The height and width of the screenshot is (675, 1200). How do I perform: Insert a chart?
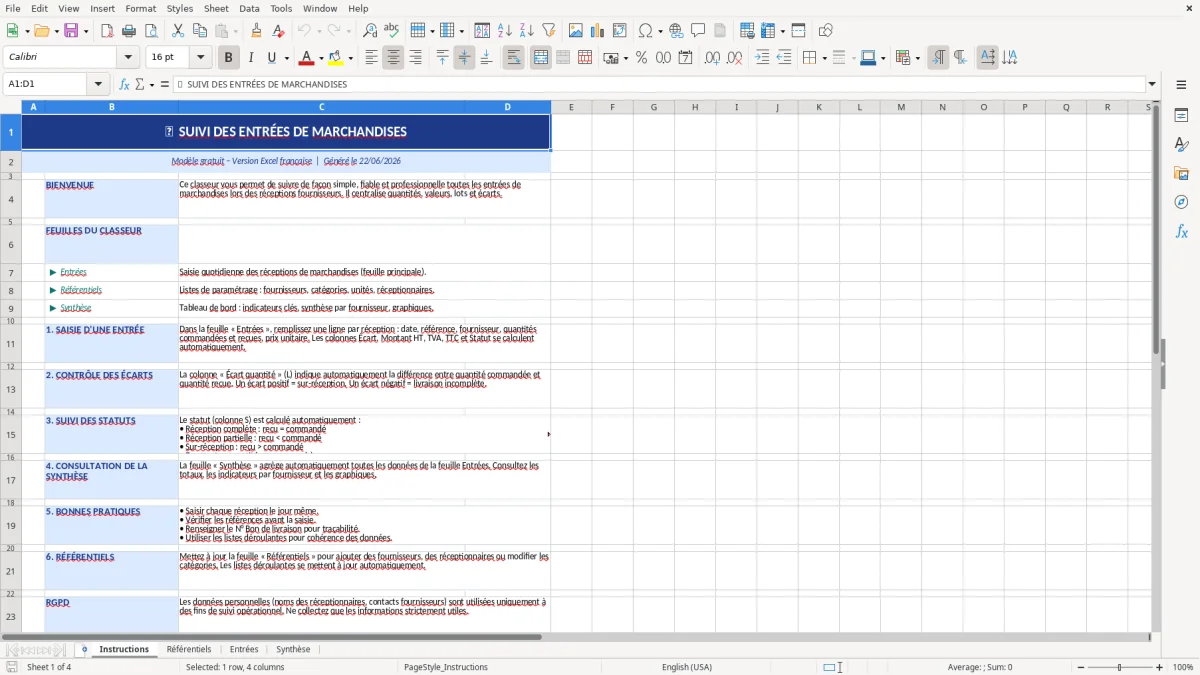click(597, 31)
